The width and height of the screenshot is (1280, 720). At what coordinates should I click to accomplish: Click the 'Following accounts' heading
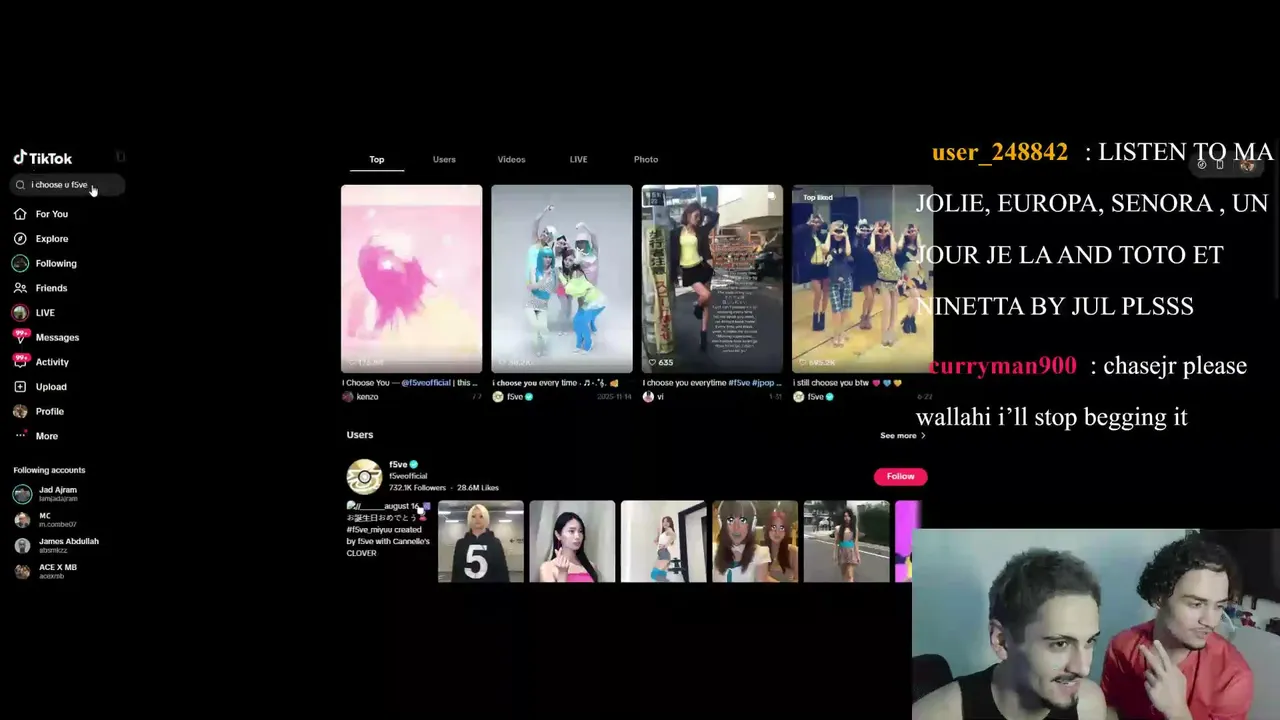tap(49, 470)
